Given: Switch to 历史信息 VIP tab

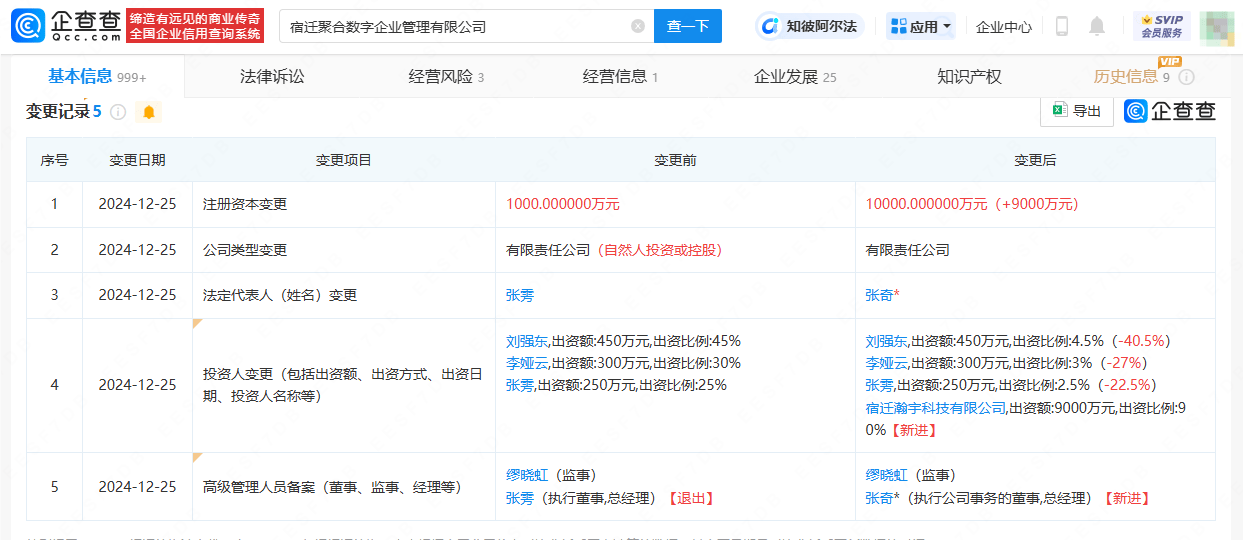Looking at the screenshot, I should (x=1131, y=77).
